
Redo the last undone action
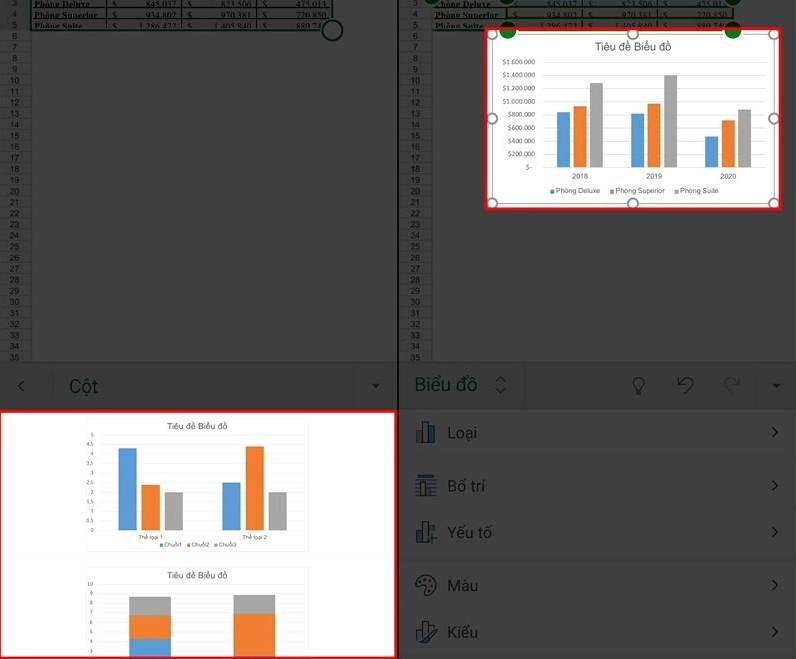(732, 385)
